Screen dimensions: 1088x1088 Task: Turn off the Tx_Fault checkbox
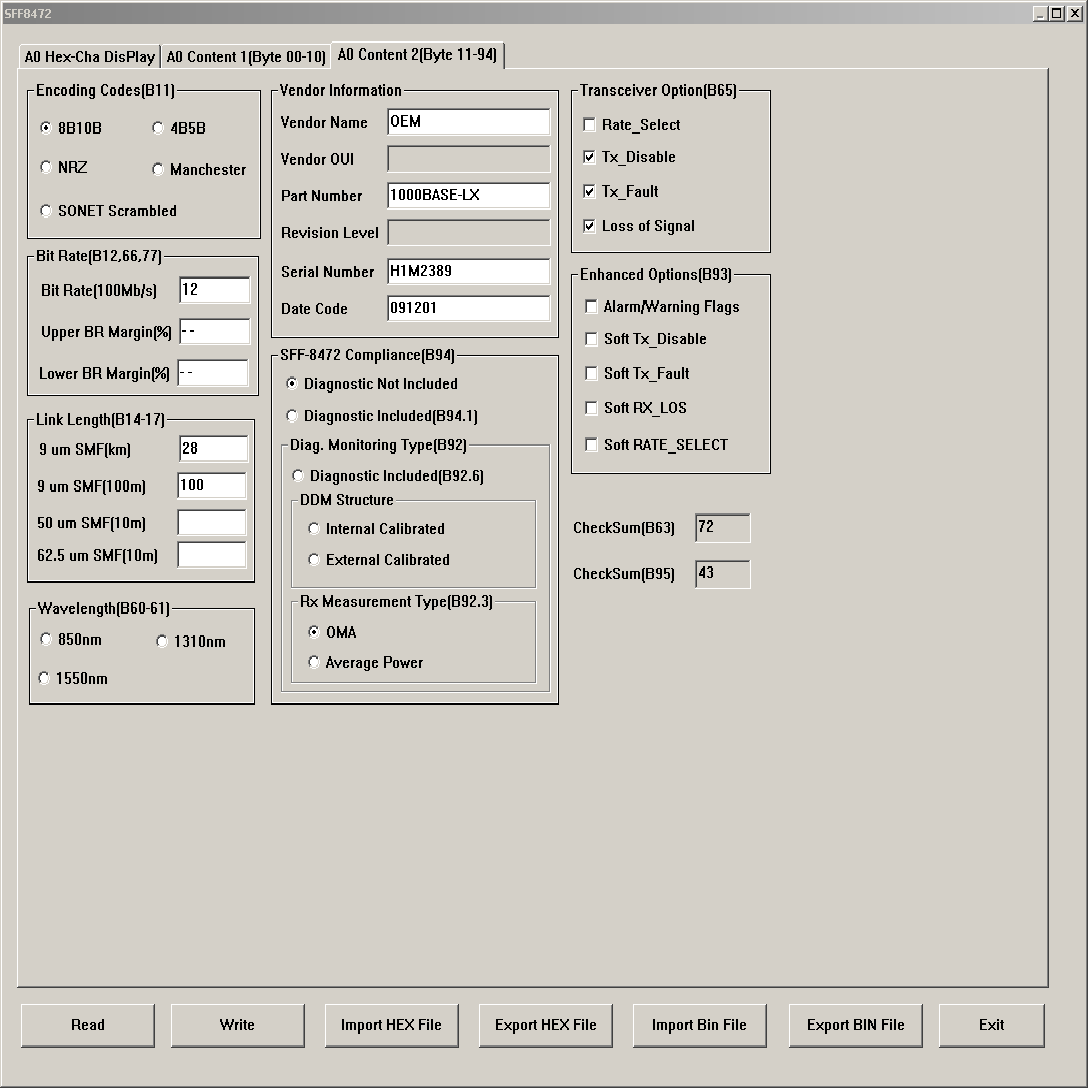coord(590,191)
